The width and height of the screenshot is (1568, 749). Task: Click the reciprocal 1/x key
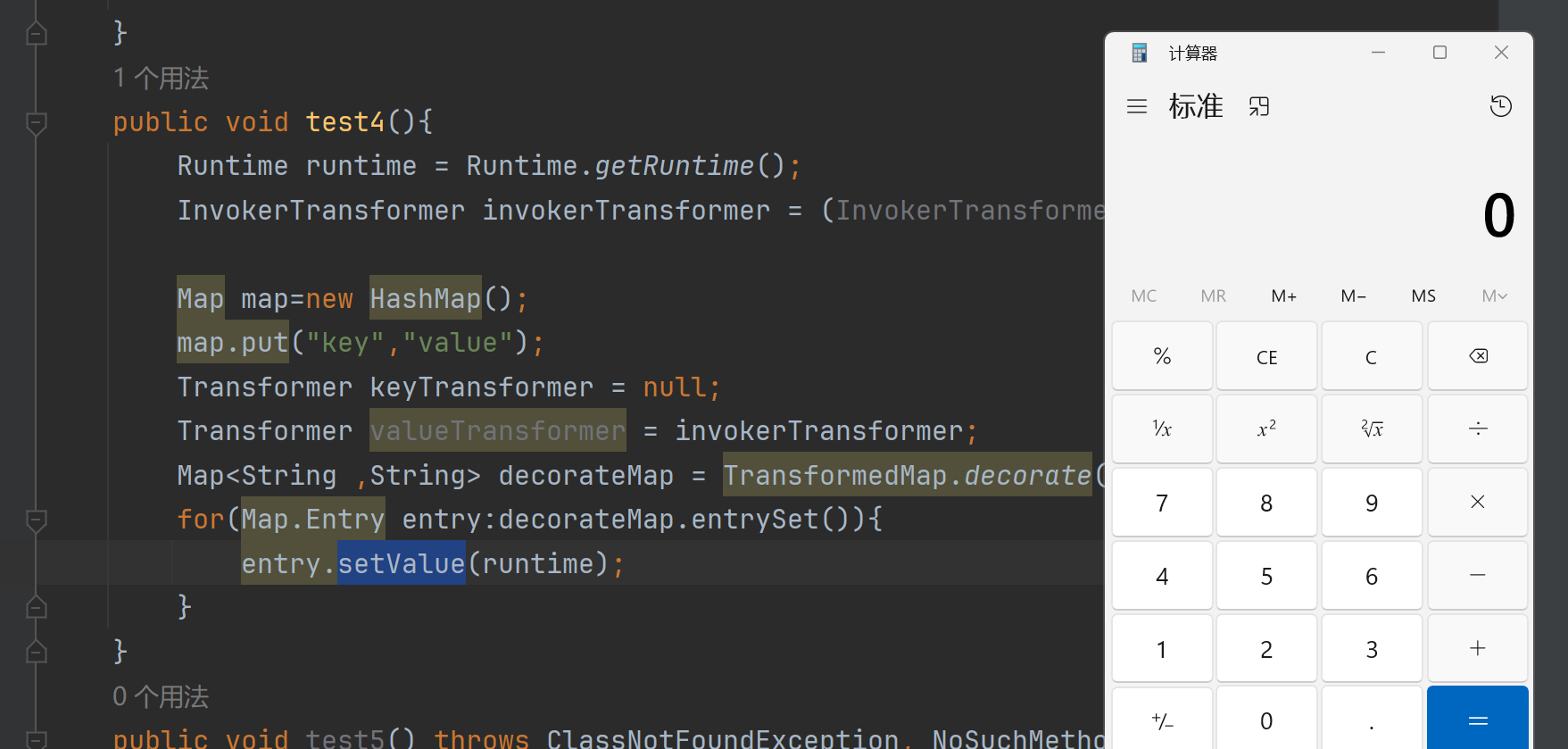click(1162, 429)
